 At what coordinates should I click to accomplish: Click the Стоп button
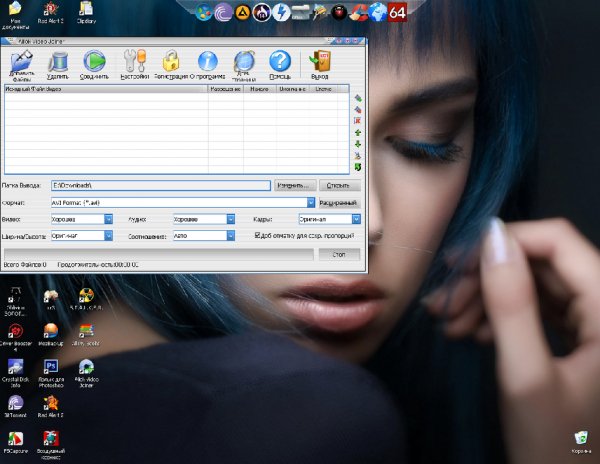pyautogui.click(x=339, y=254)
